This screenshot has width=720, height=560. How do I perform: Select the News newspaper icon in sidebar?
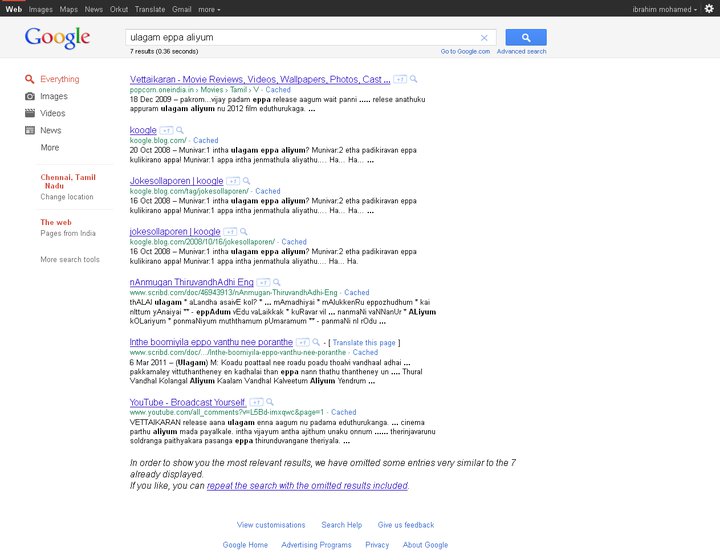coord(30,130)
